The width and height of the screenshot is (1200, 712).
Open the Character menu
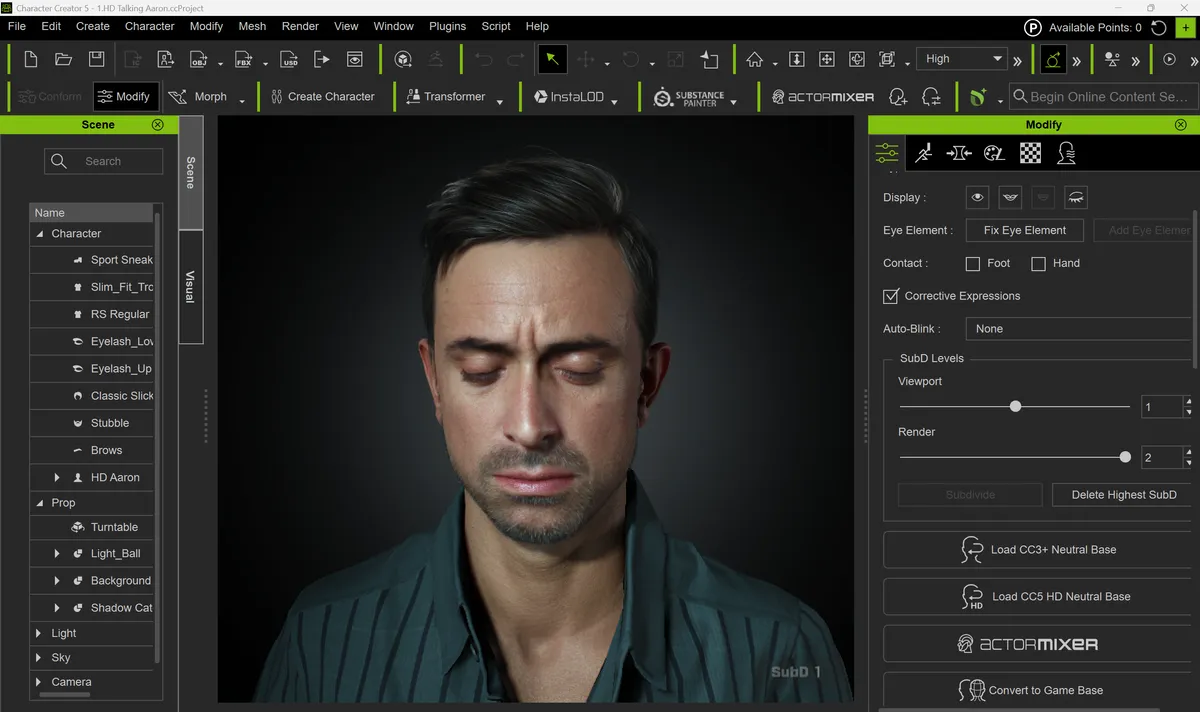[x=150, y=26]
